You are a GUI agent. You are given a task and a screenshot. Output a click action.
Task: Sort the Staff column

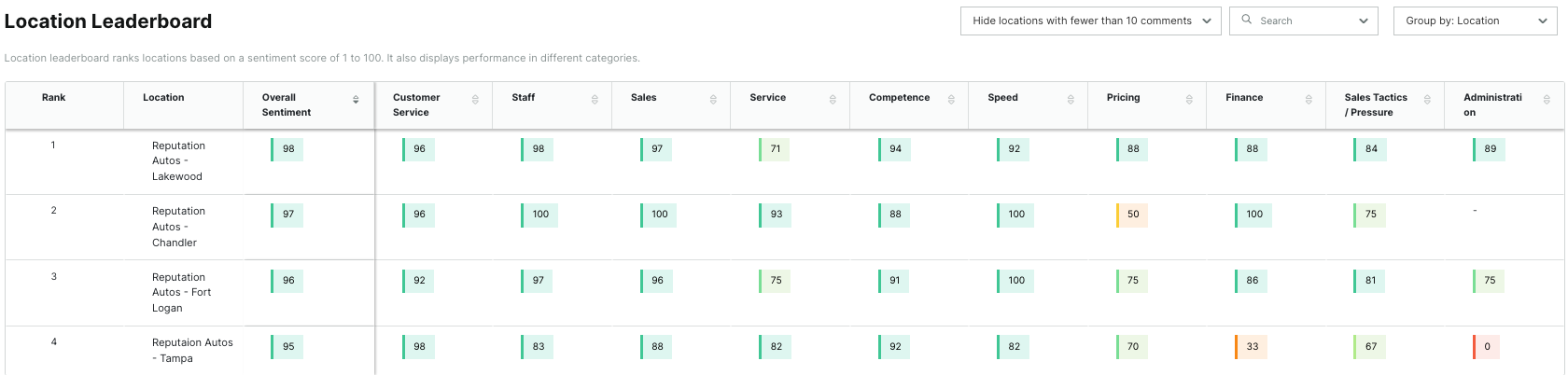[x=595, y=100]
